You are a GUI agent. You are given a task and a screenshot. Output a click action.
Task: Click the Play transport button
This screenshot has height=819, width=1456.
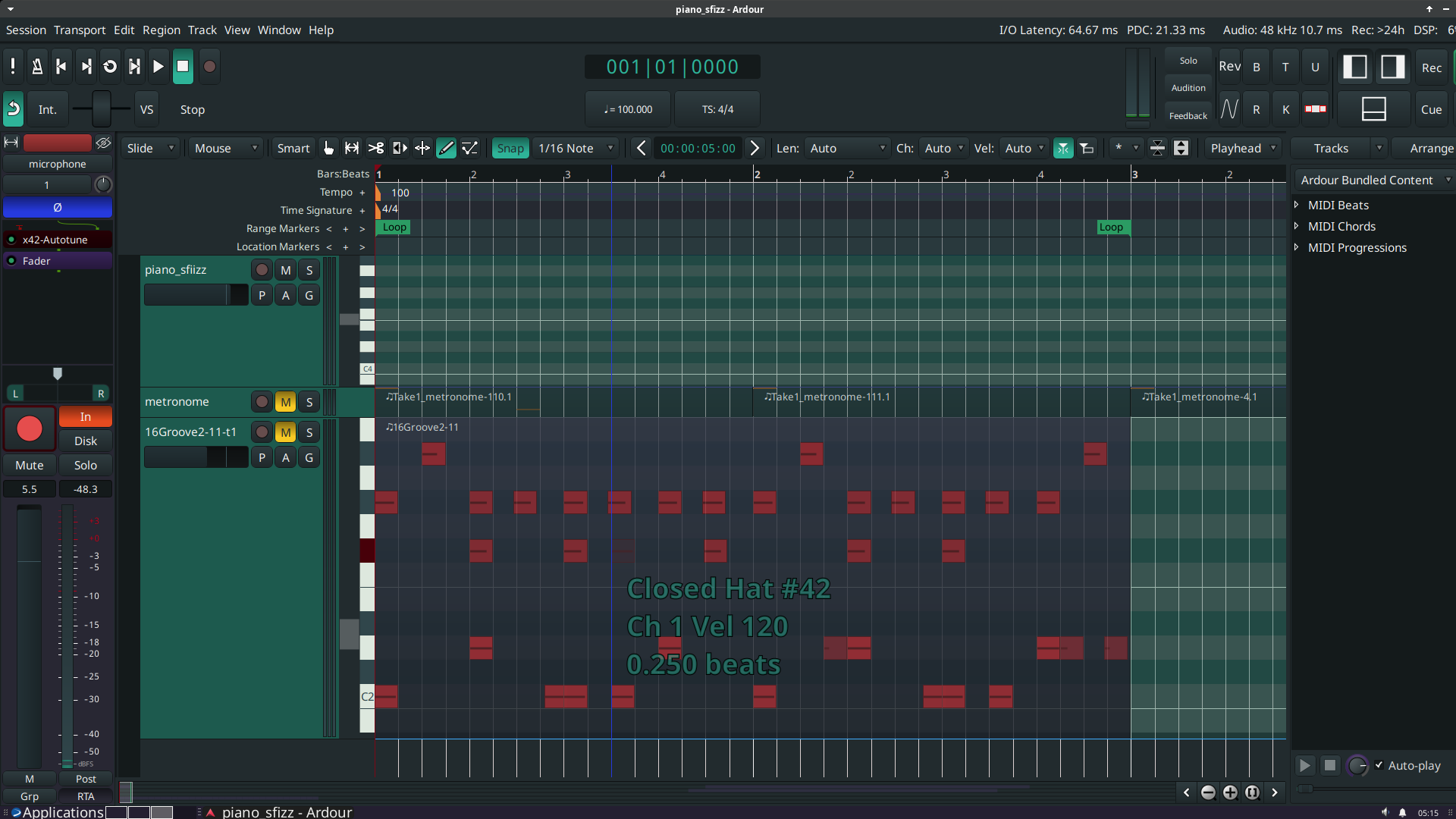158,67
